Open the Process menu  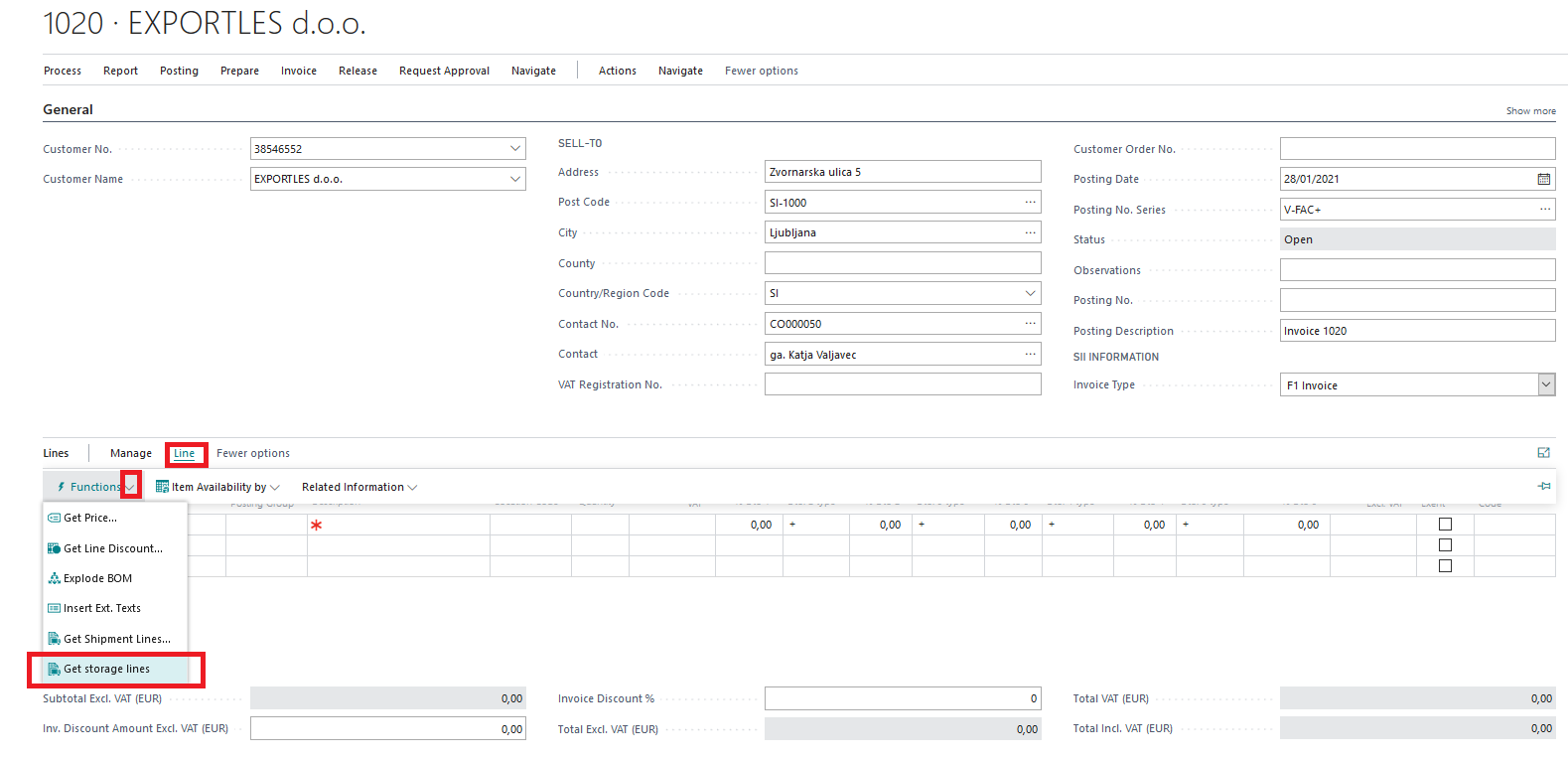63,71
